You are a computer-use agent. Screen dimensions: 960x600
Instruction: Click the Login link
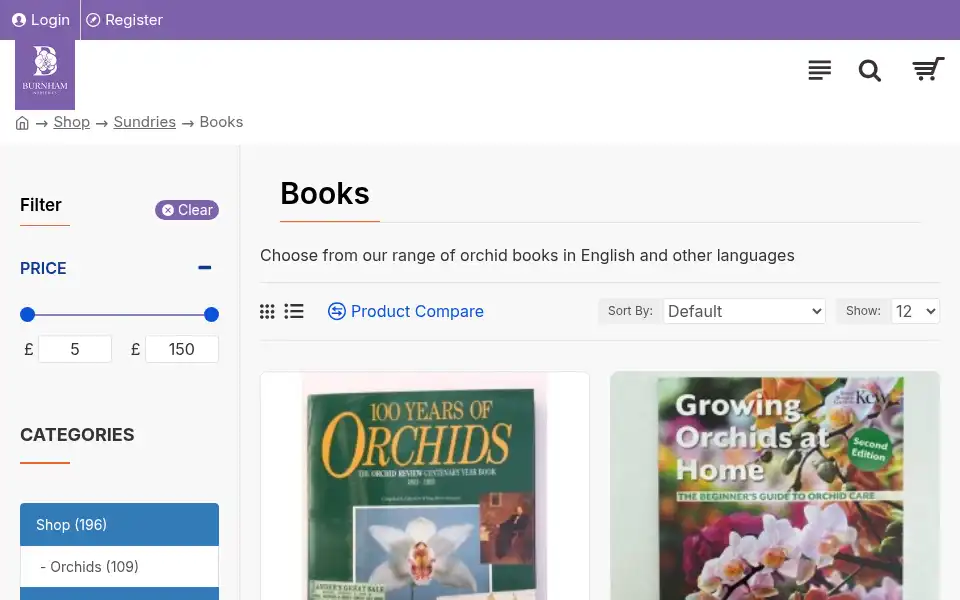pyautogui.click(x=41, y=20)
